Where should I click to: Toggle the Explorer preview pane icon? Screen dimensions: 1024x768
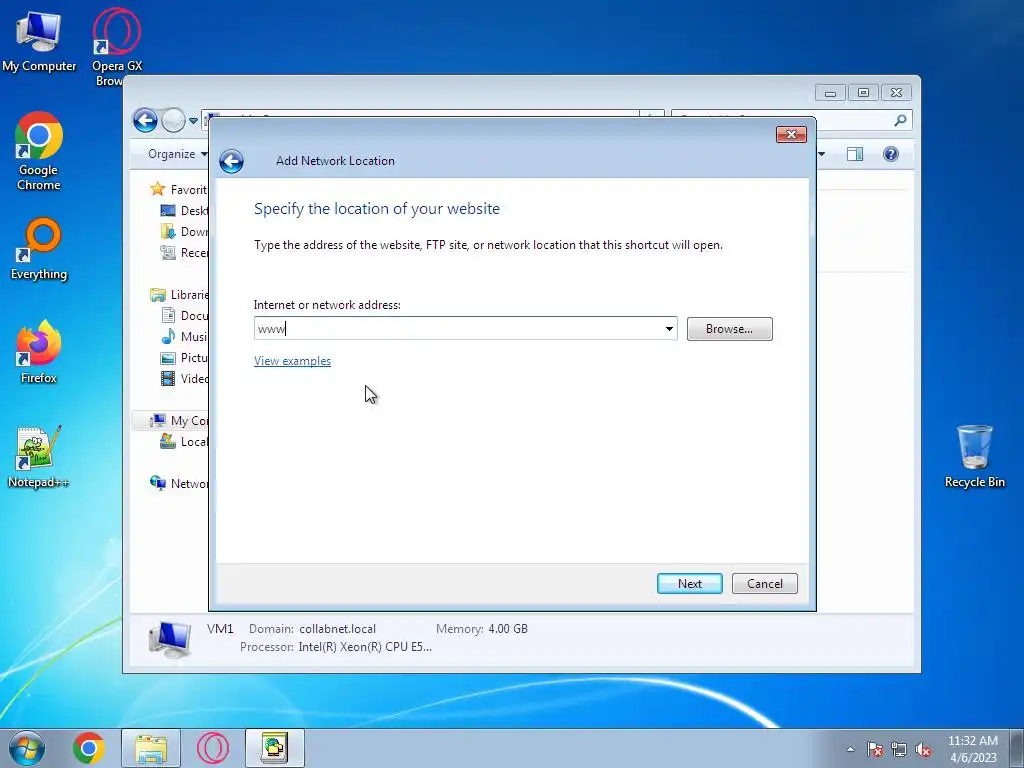point(855,154)
